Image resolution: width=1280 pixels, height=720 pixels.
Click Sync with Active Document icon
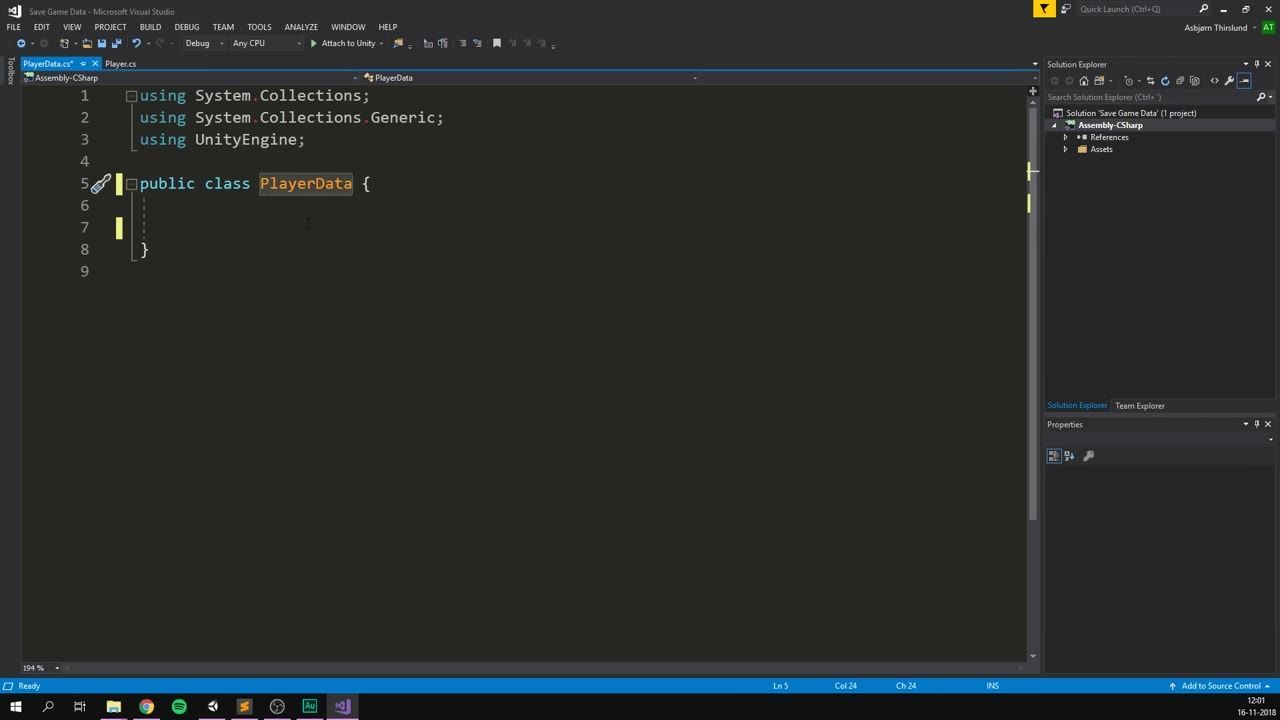tap(1150, 81)
